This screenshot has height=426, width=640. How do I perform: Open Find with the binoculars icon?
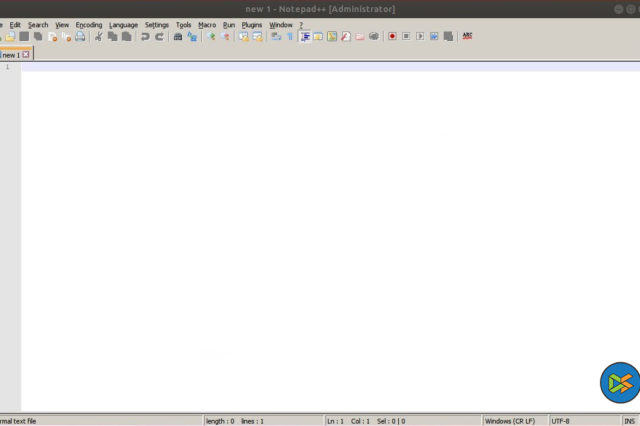point(178,37)
